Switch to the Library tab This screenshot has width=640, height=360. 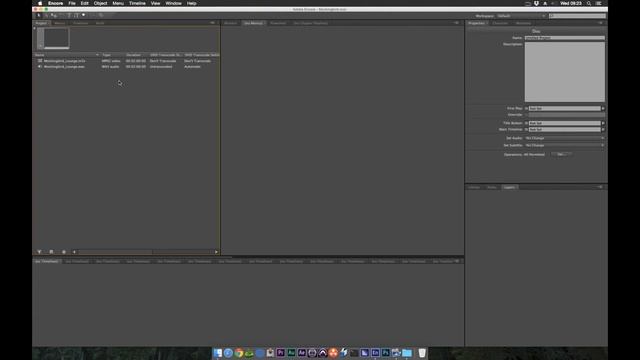point(474,187)
